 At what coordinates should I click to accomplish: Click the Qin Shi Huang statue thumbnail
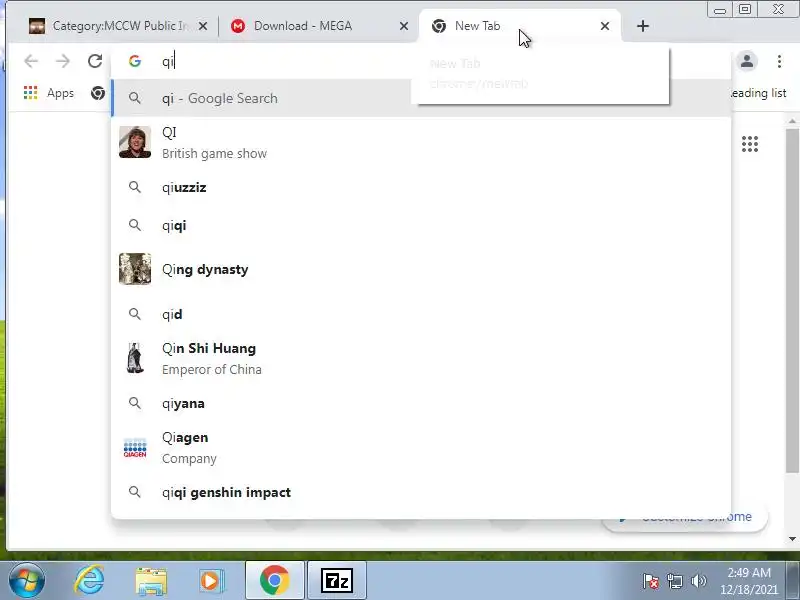coord(135,358)
